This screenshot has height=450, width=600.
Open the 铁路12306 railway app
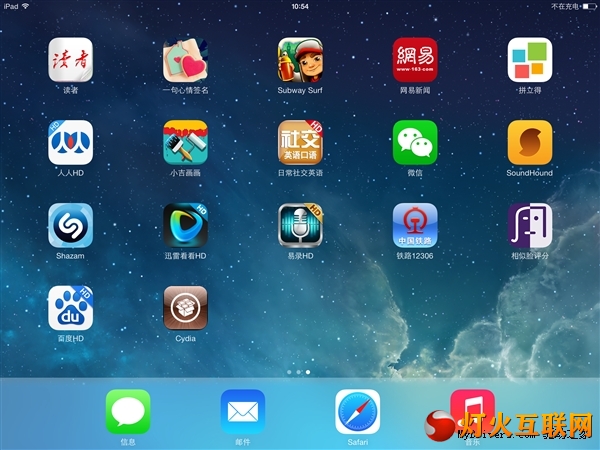point(415,225)
